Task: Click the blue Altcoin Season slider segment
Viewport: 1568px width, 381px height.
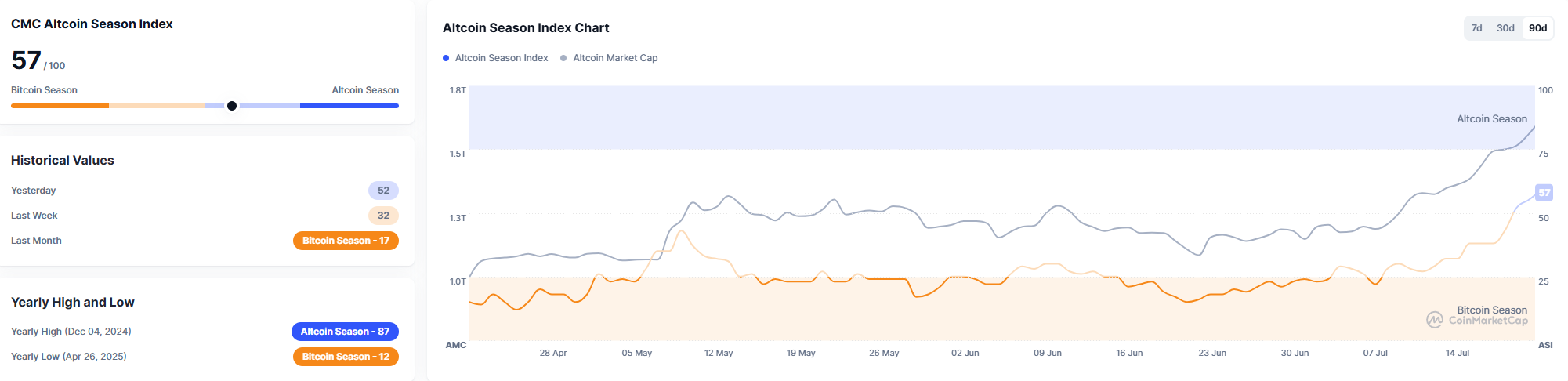Action: [349, 106]
